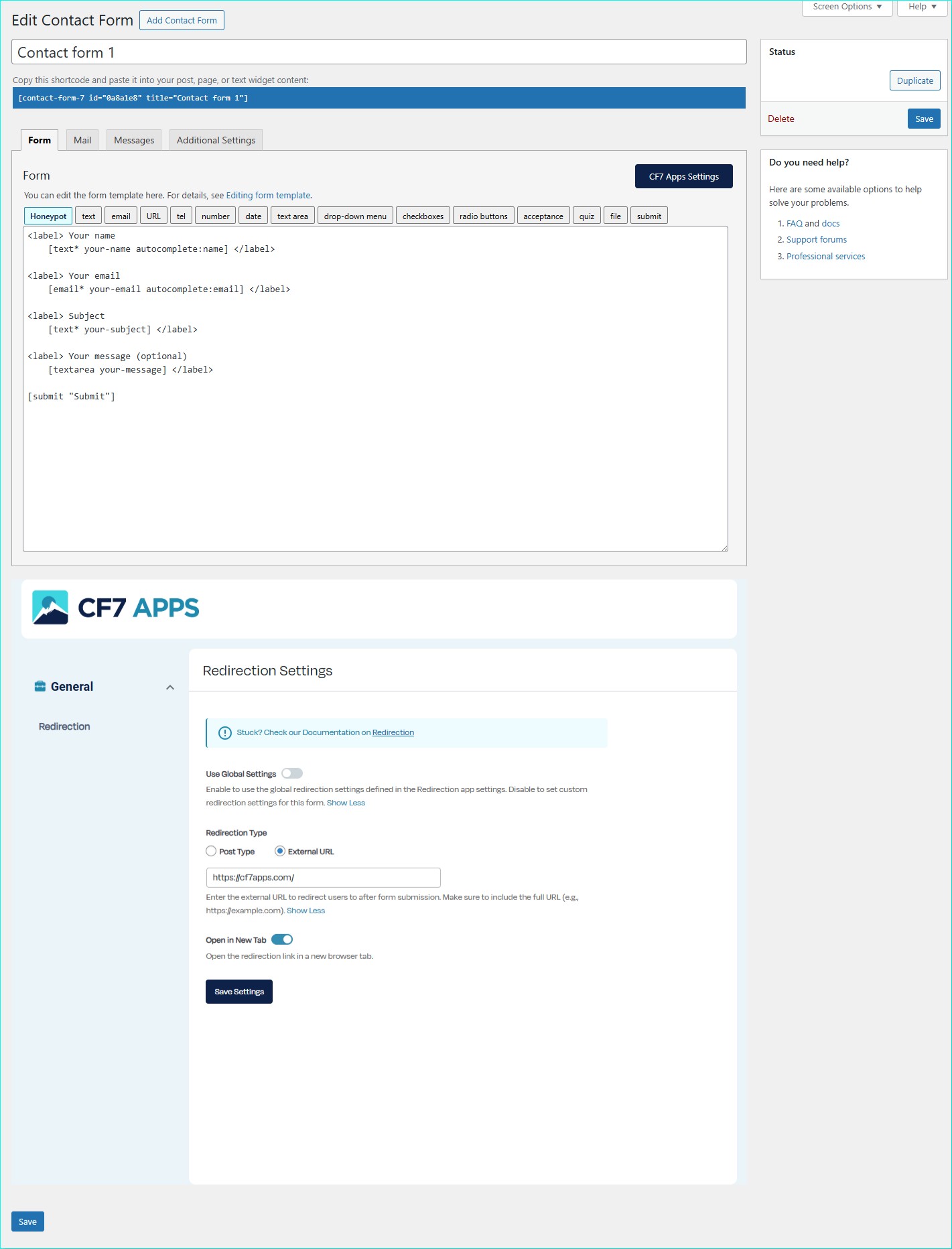Screen dimensions: 952x1249
Task: Click Duplicate in the Status box
Action: 915,80
